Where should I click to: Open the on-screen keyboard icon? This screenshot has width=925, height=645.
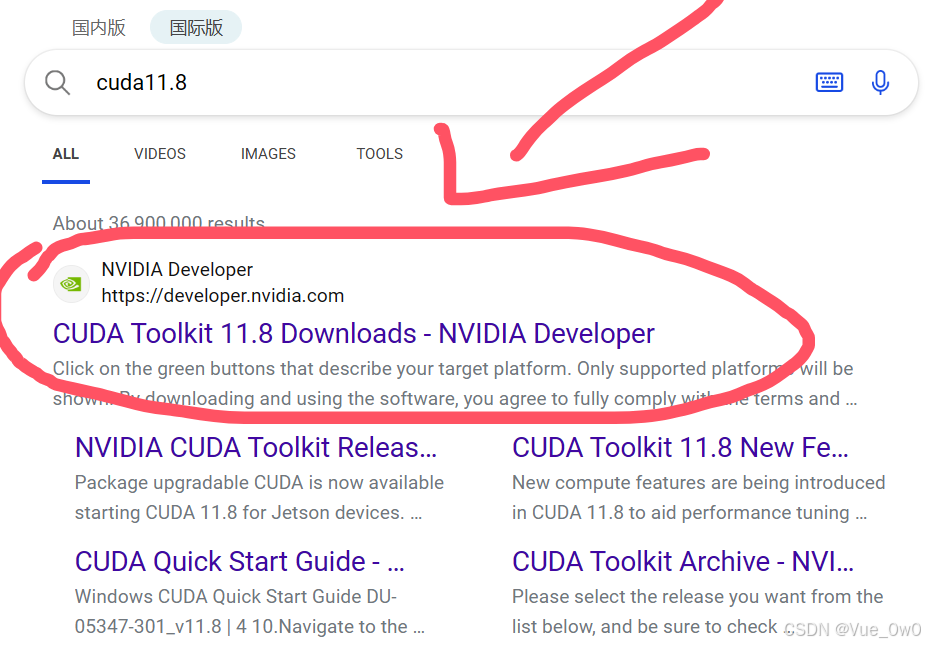coord(829,82)
